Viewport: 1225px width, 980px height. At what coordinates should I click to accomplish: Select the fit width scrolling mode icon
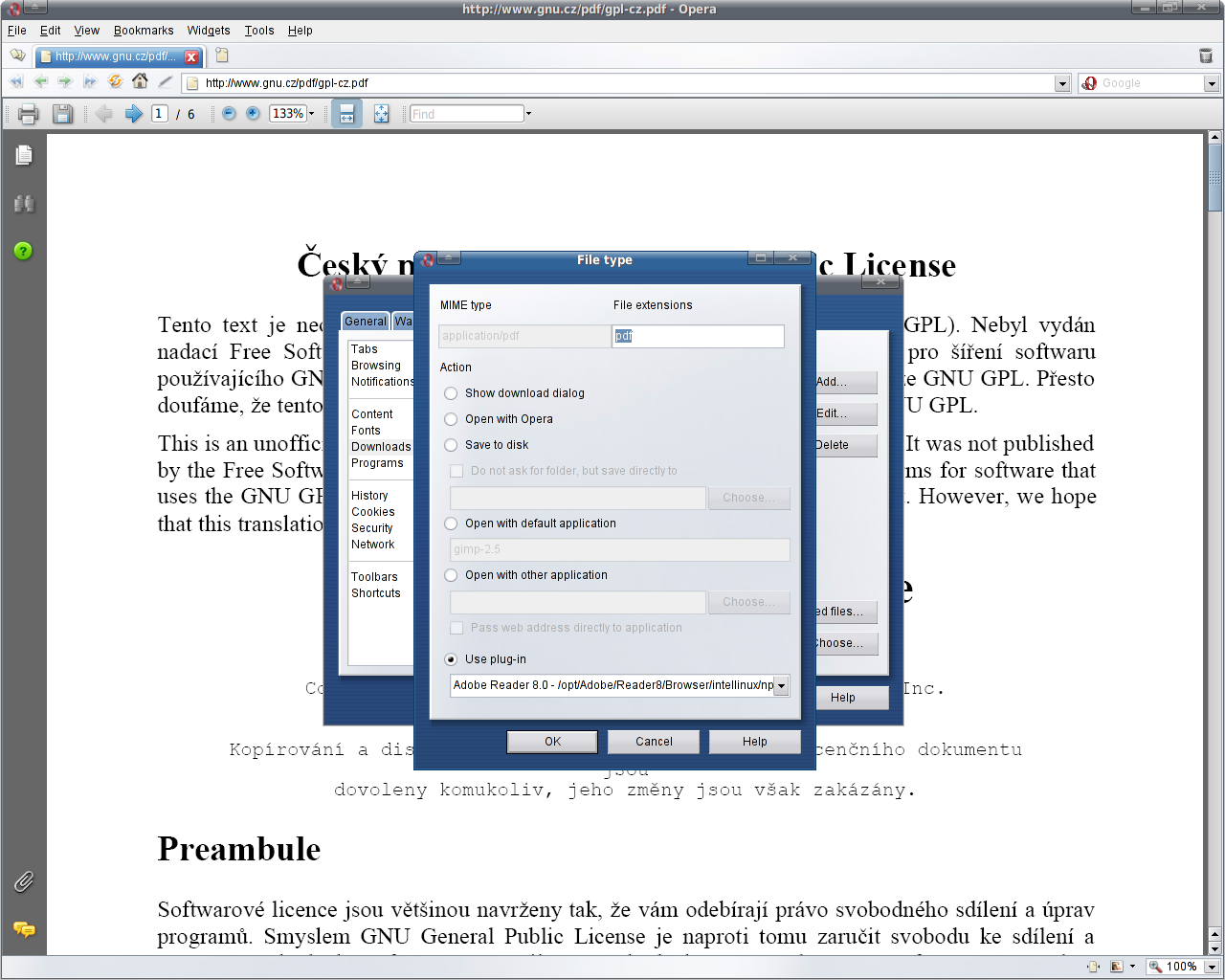point(346,114)
